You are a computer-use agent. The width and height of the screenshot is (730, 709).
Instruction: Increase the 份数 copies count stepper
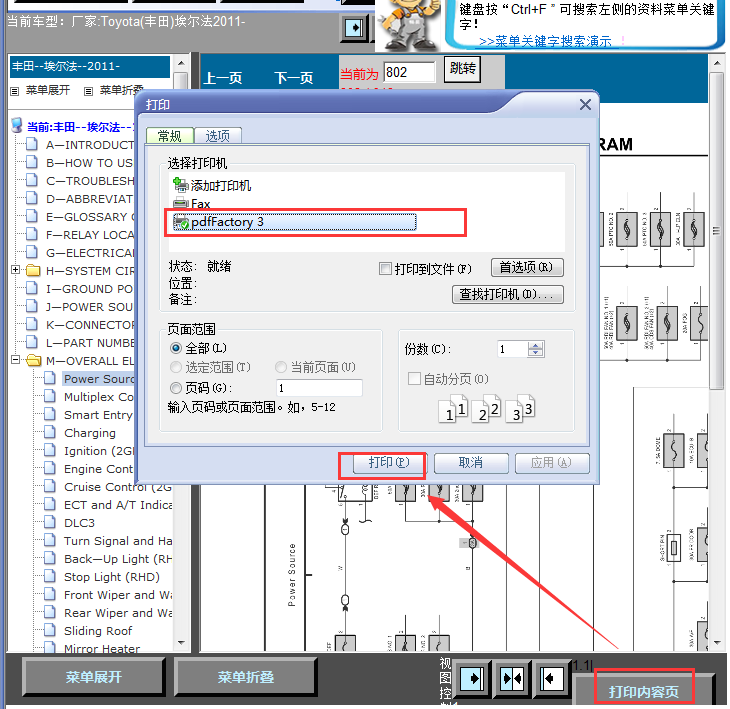coord(536,345)
